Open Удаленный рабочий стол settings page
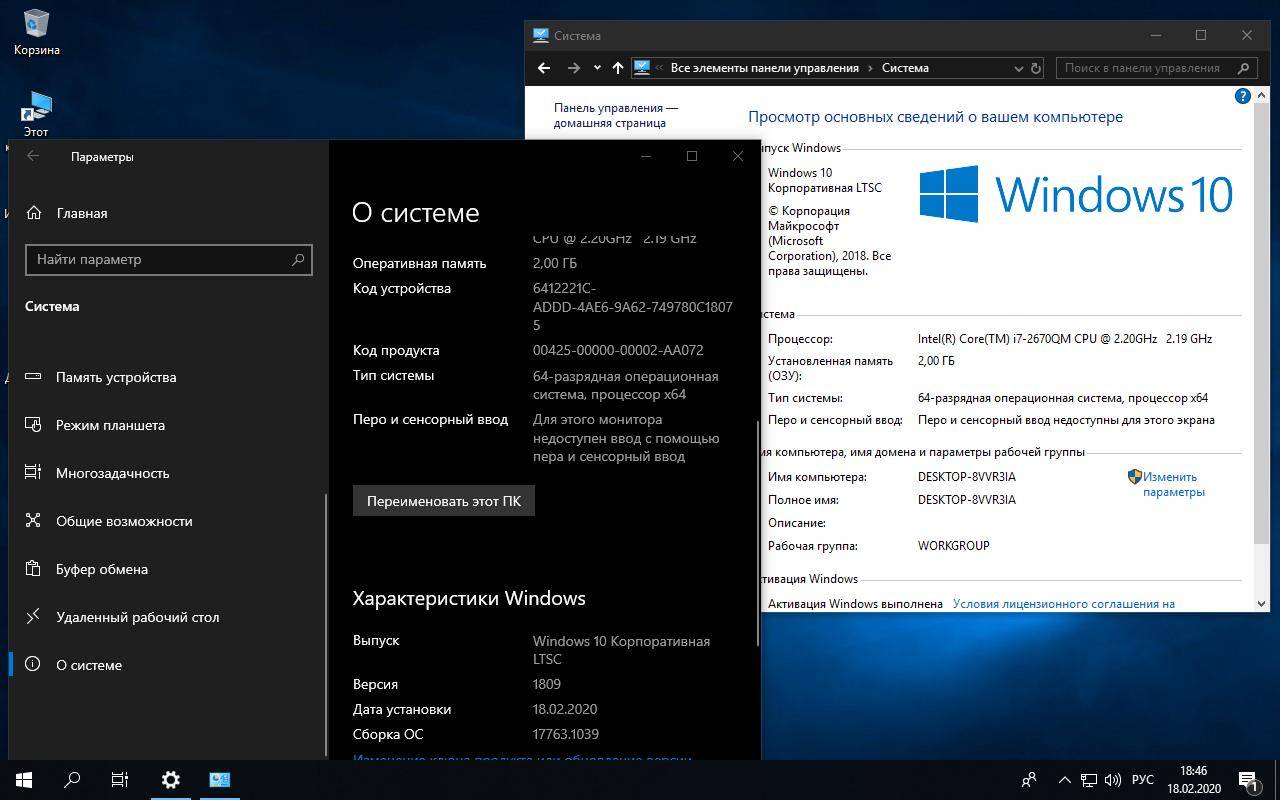The height and width of the screenshot is (800, 1280). tap(137, 617)
